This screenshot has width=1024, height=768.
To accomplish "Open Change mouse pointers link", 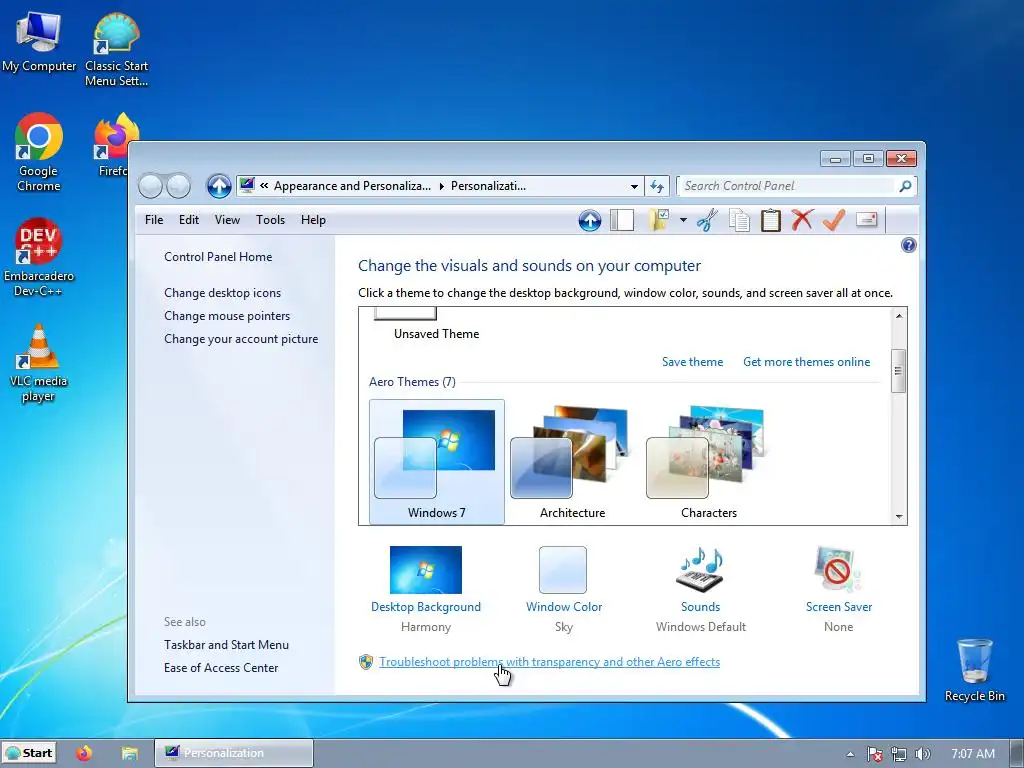I will (227, 315).
